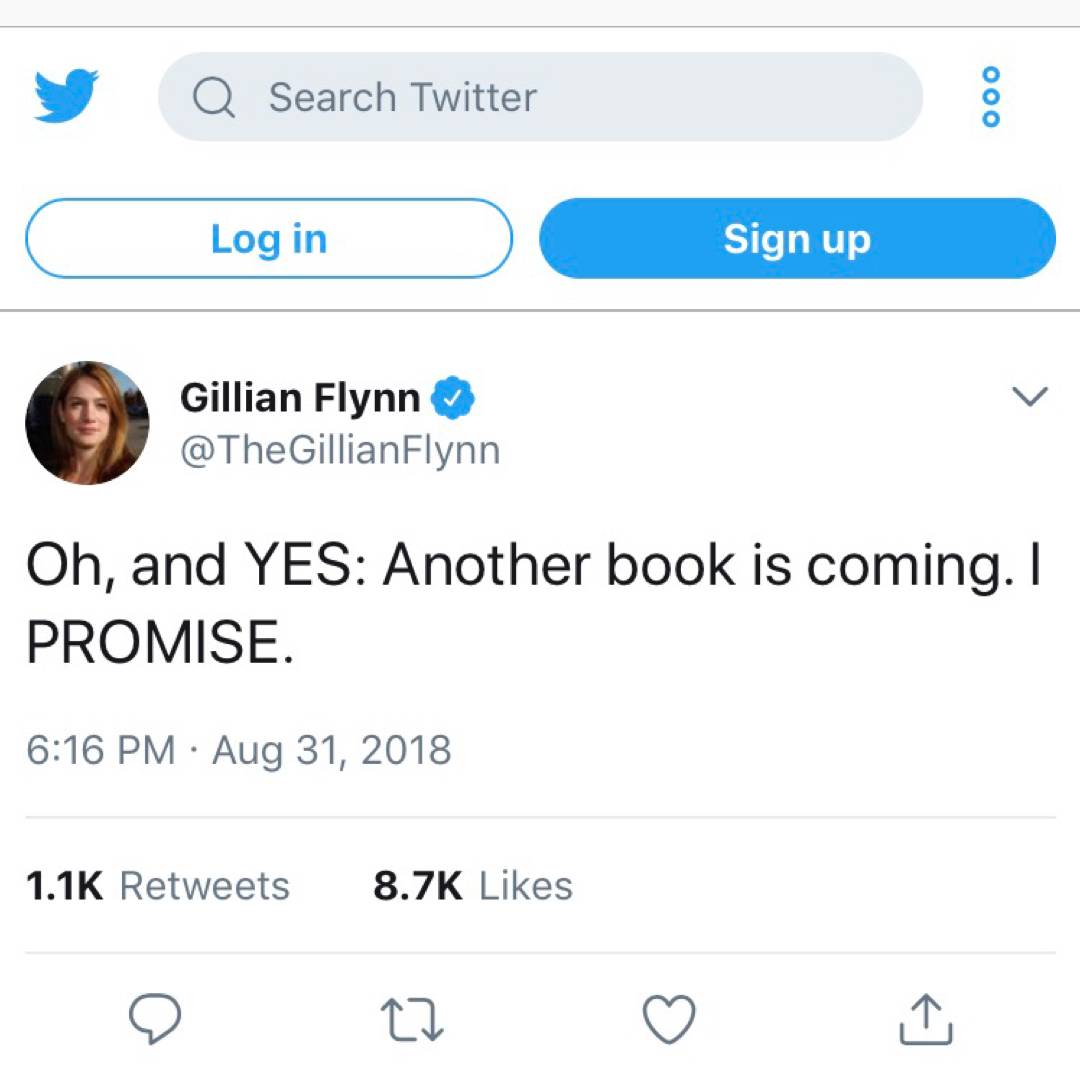Click the Twitter bird logo
1080x1080 pixels.
click(66, 96)
